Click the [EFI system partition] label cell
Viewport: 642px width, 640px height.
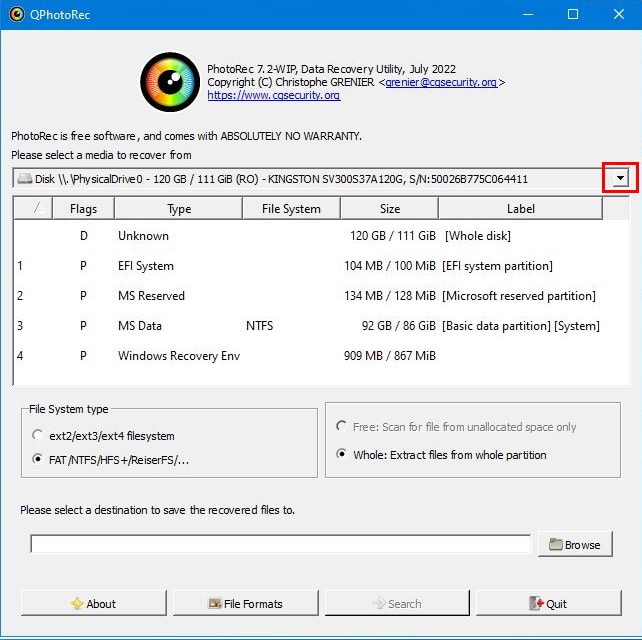(x=497, y=266)
